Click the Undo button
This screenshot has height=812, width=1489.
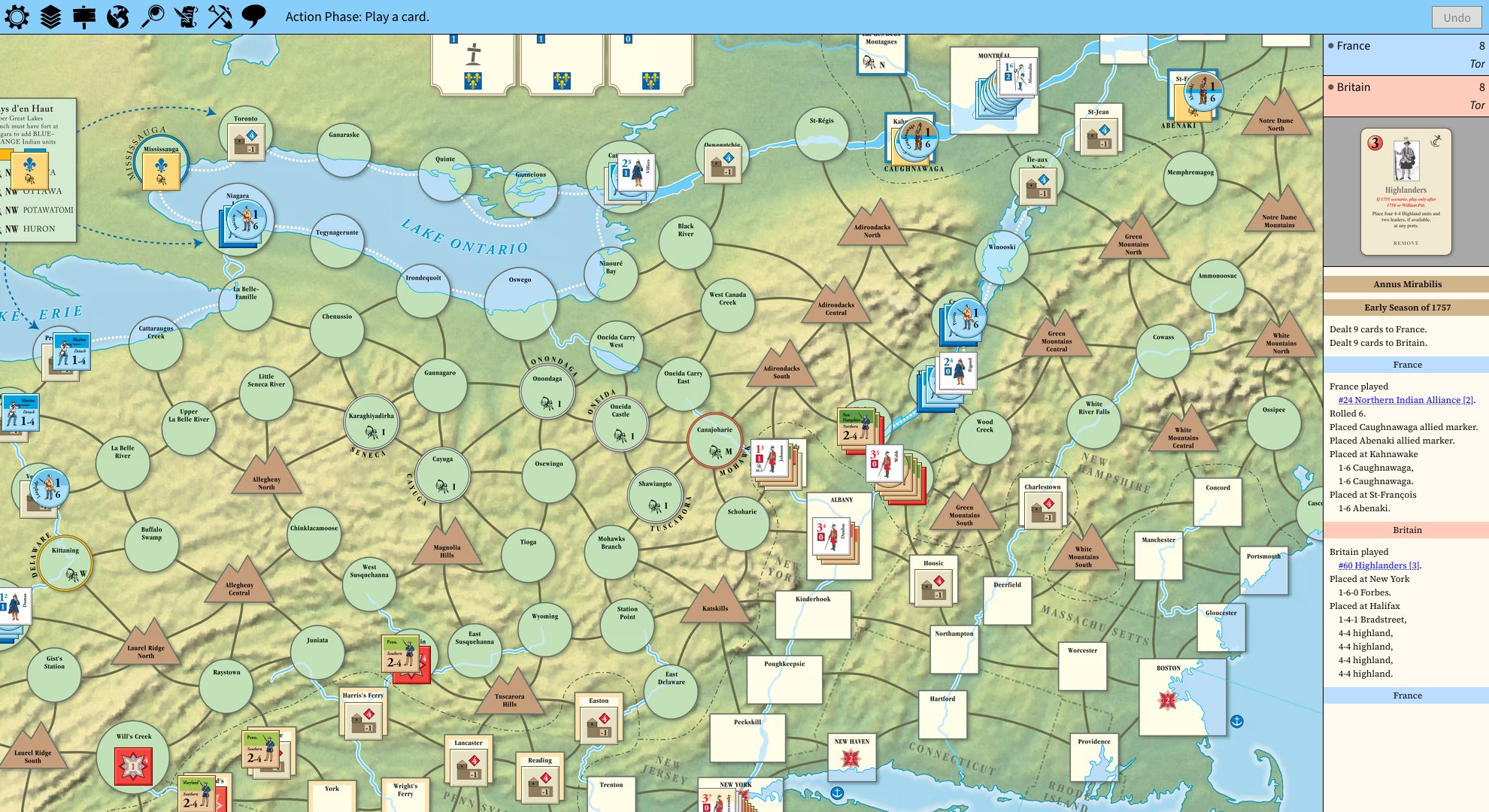pos(1457,17)
